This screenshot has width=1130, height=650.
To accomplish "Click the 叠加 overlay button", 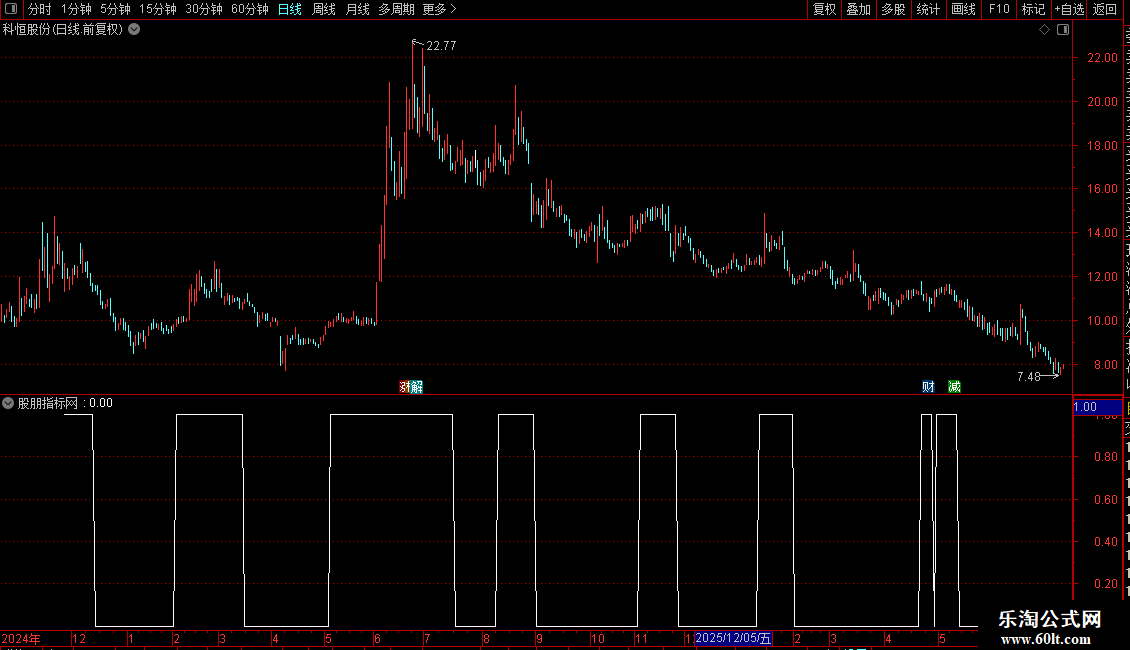I will tap(859, 9).
